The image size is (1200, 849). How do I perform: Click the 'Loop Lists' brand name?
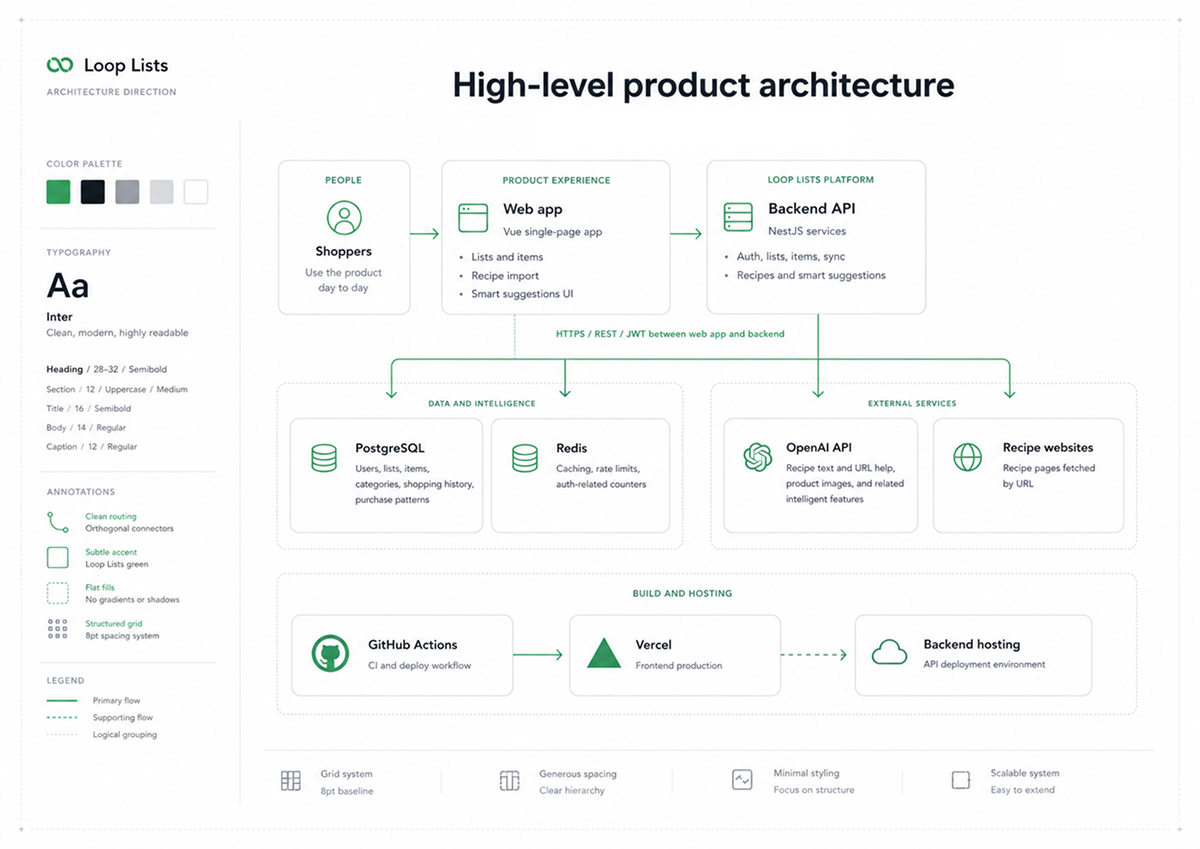pyautogui.click(x=126, y=66)
